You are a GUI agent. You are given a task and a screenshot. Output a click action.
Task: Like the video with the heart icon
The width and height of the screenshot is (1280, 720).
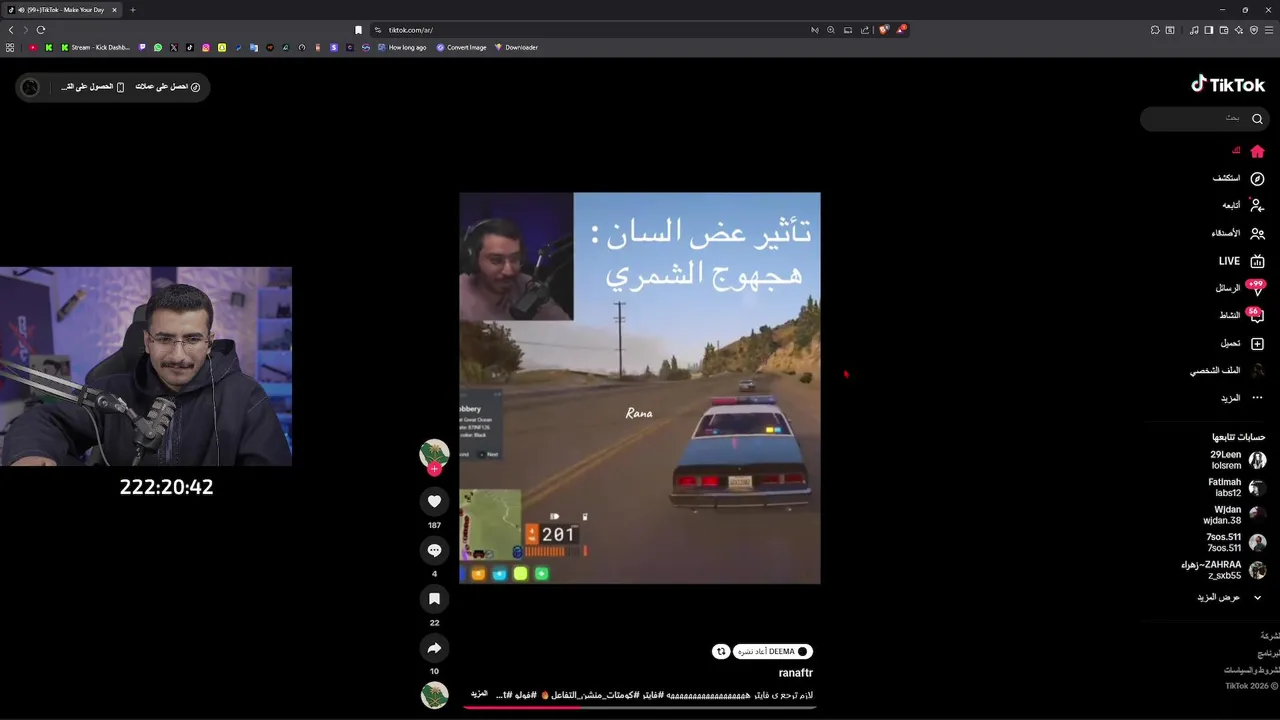(434, 501)
